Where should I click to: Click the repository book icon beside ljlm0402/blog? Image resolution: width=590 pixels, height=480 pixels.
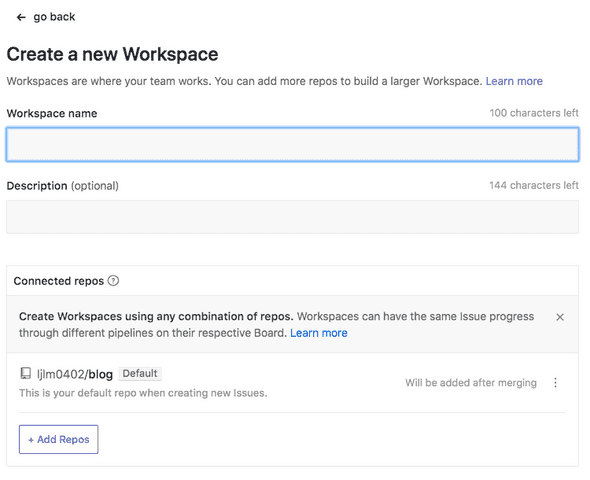(x=25, y=373)
